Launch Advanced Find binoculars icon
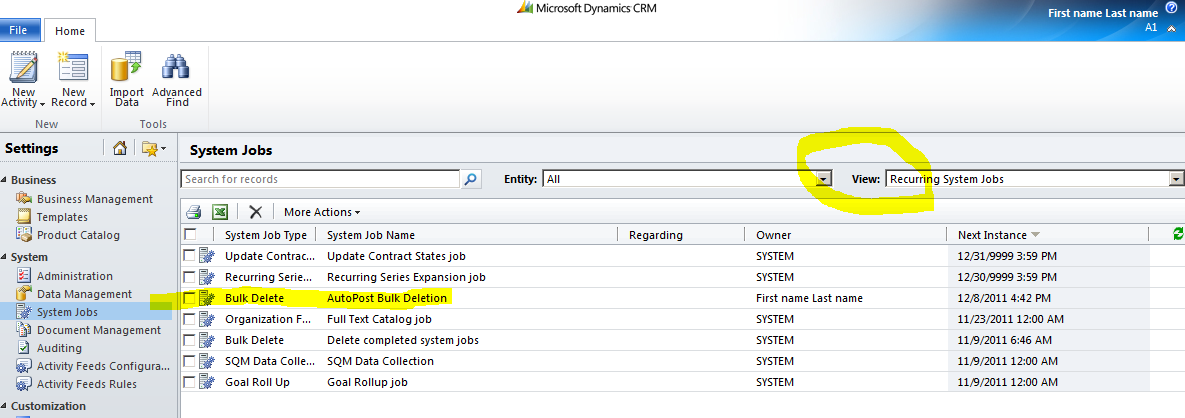Viewport: 1185px width, 418px height. 177,70
